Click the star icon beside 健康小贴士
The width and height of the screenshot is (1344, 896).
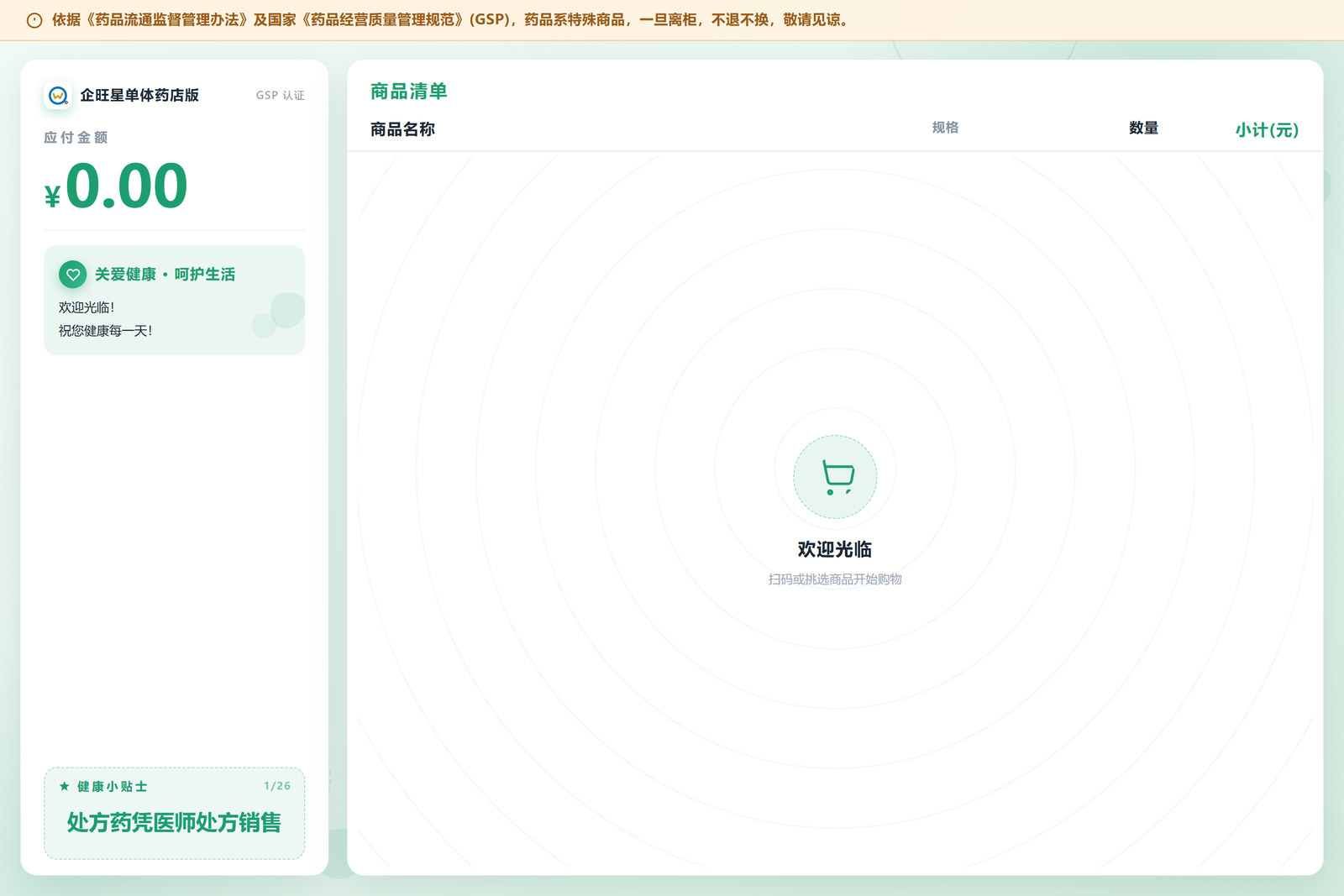pos(65,786)
